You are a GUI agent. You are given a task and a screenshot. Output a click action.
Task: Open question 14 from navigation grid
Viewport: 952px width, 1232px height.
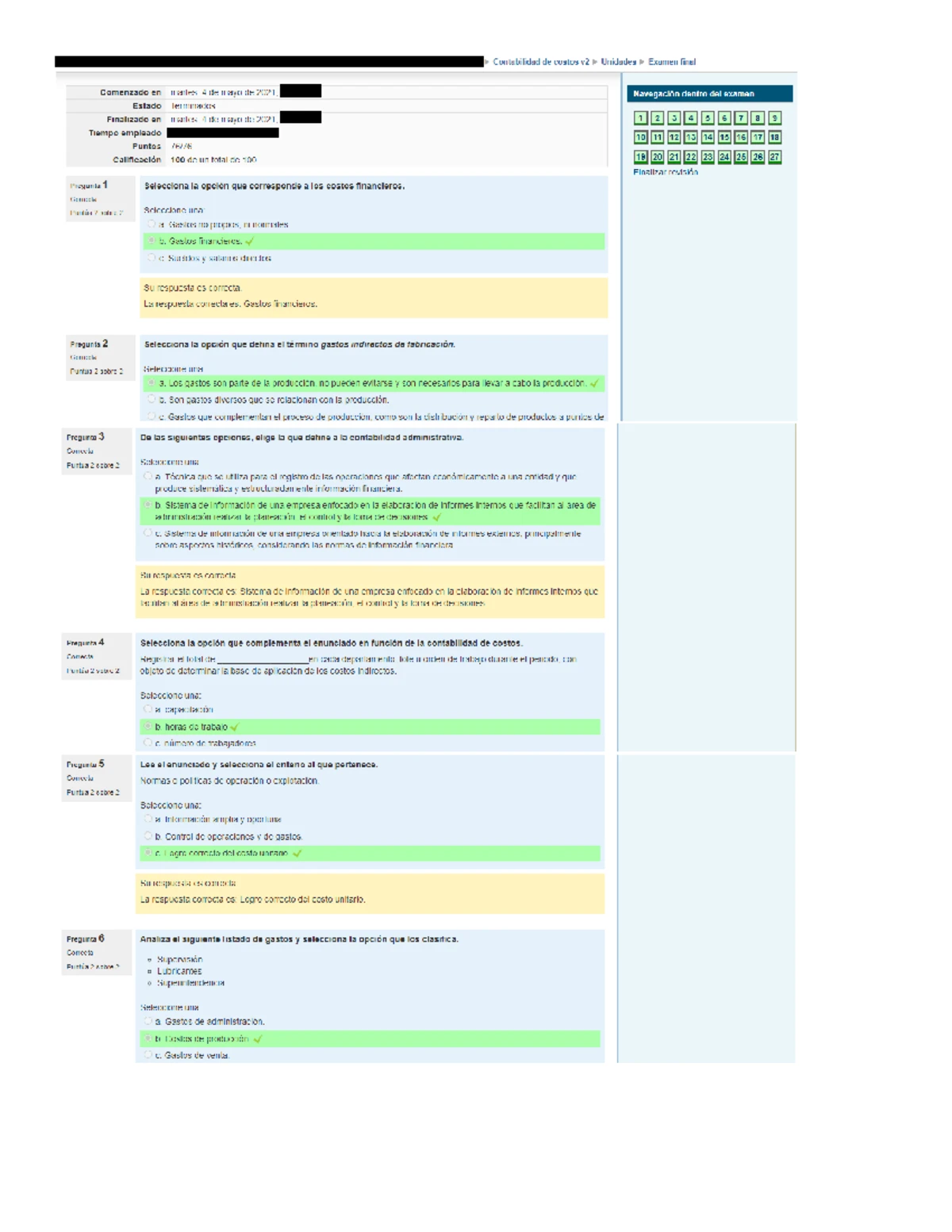(x=708, y=137)
